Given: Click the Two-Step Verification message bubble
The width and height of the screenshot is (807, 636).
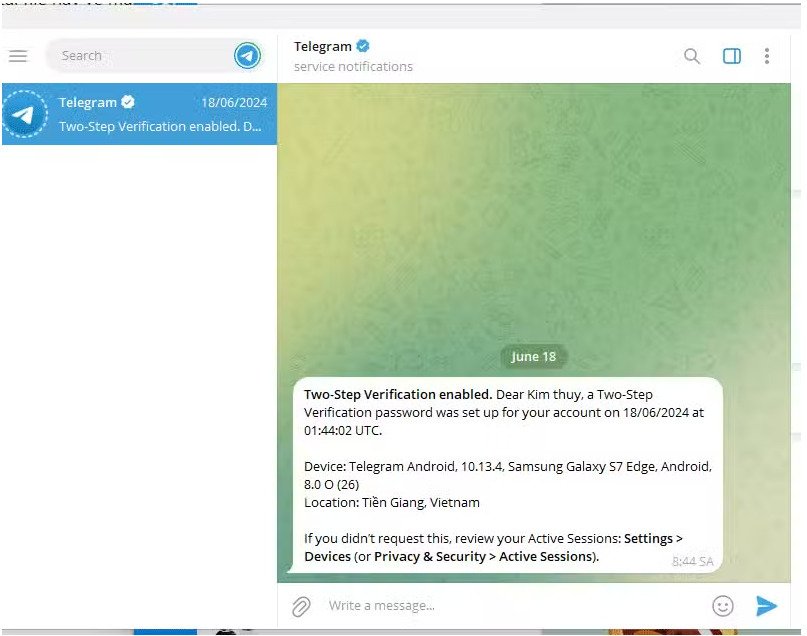Looking at the screenshot, I should pos(507,475).
